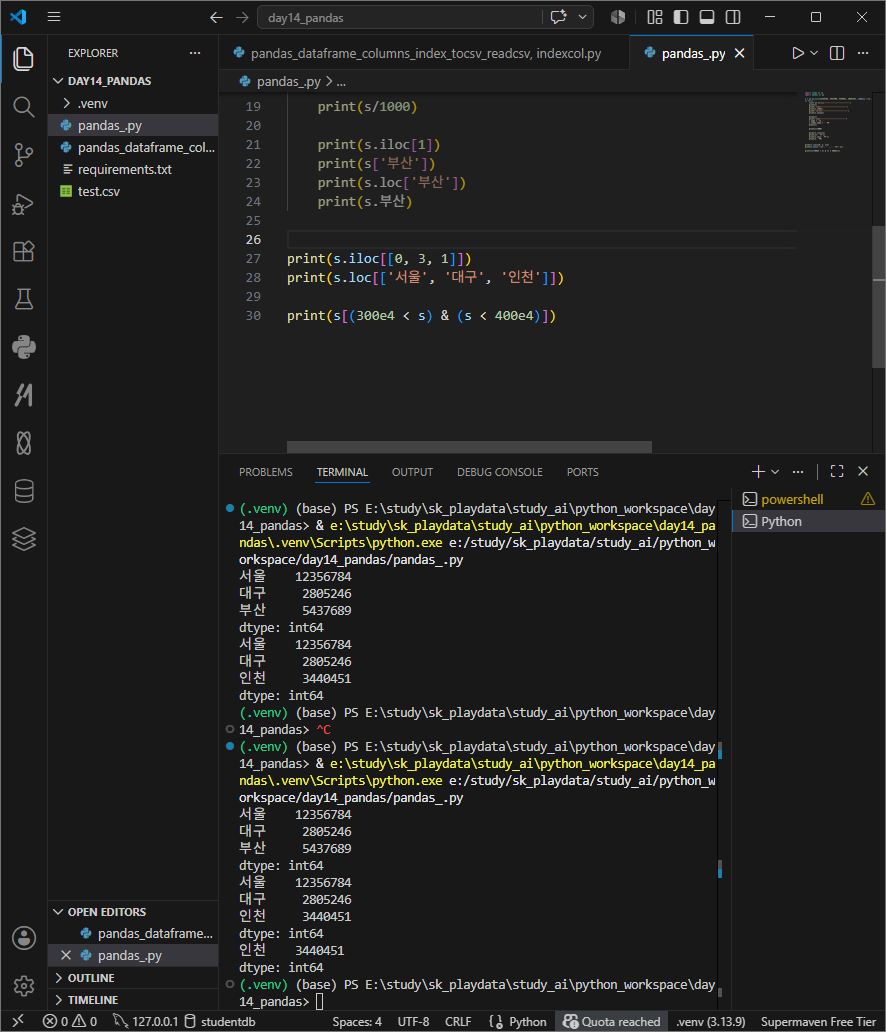Screen dimensions: 886x1032
Task: Open chat dropdown arrow in title bar
Action: (x=583, y=17)
